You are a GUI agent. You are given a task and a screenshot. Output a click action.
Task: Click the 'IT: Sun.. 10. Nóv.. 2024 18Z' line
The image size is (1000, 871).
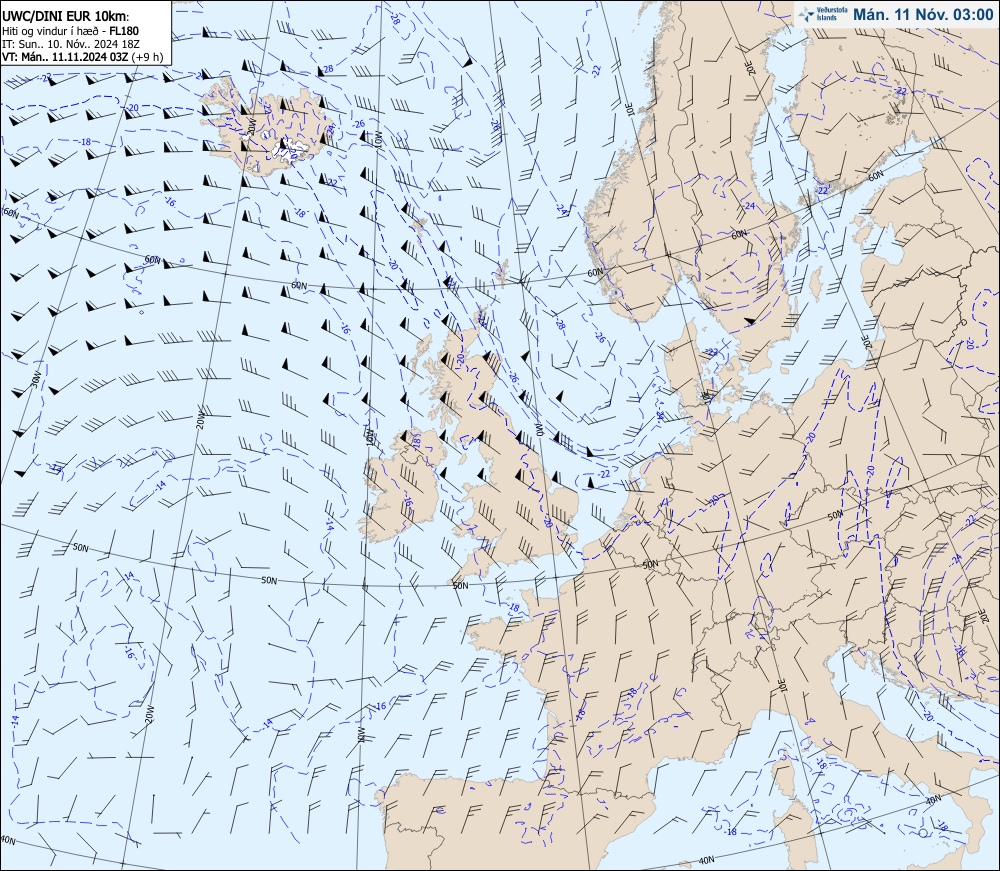click(x=71, y=43)
